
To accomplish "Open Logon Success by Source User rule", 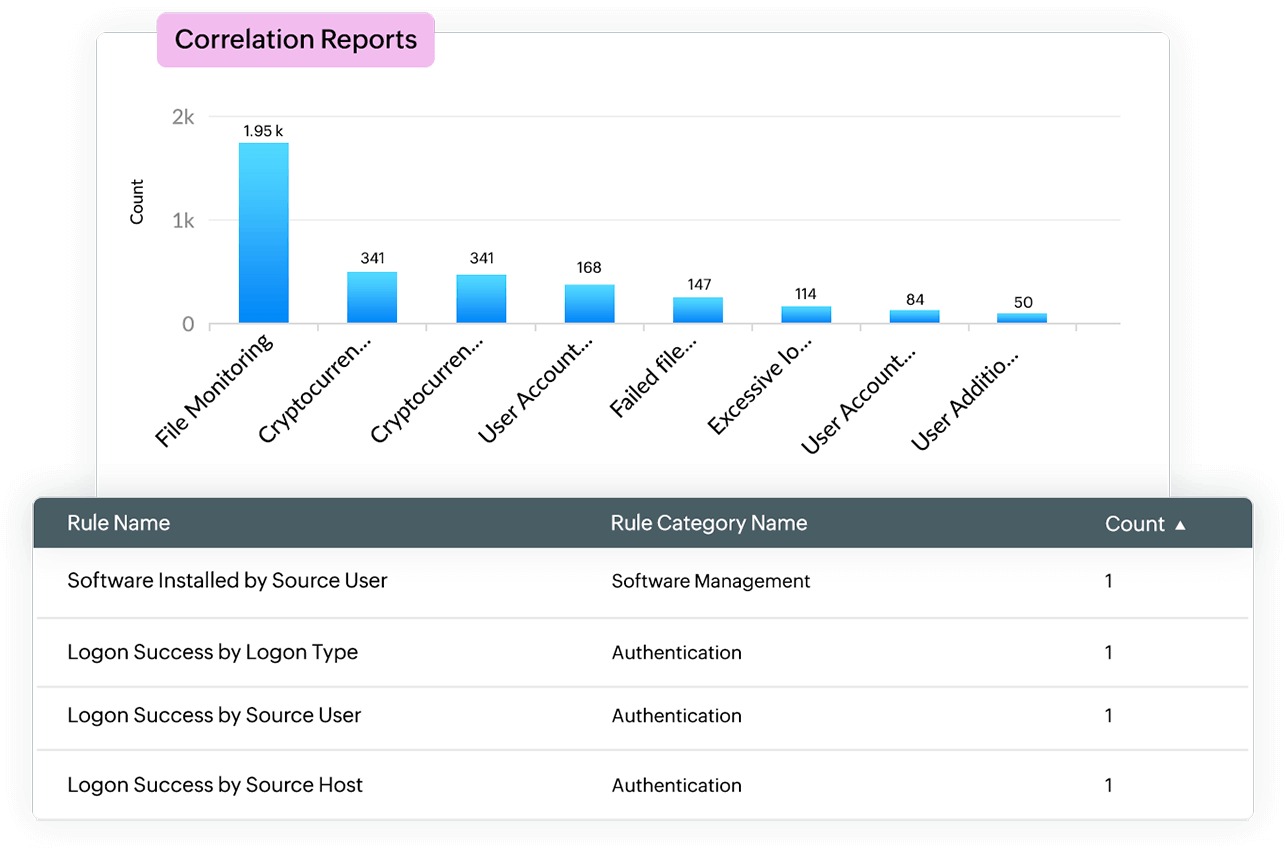I will [x=214, y=715].
